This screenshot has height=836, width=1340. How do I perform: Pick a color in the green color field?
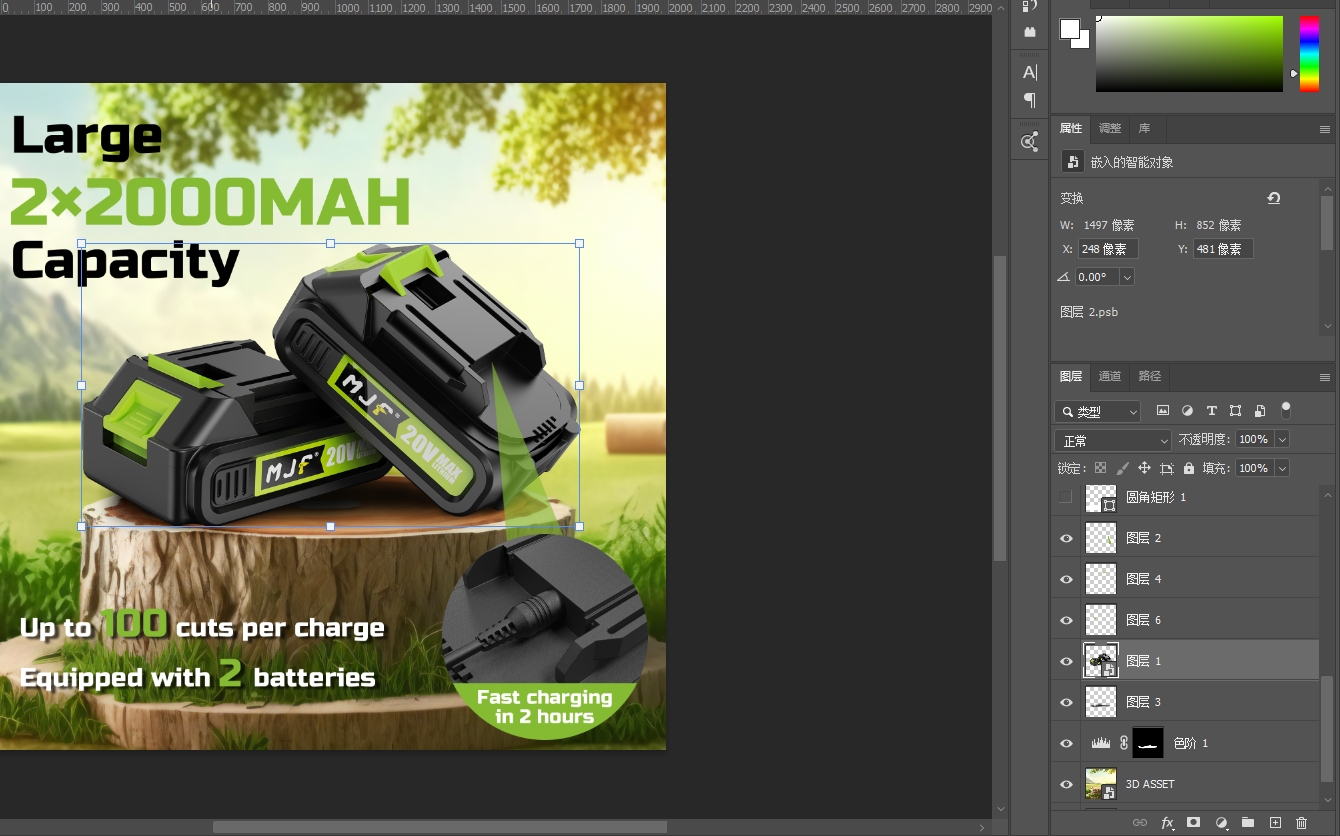point(1189,54)
